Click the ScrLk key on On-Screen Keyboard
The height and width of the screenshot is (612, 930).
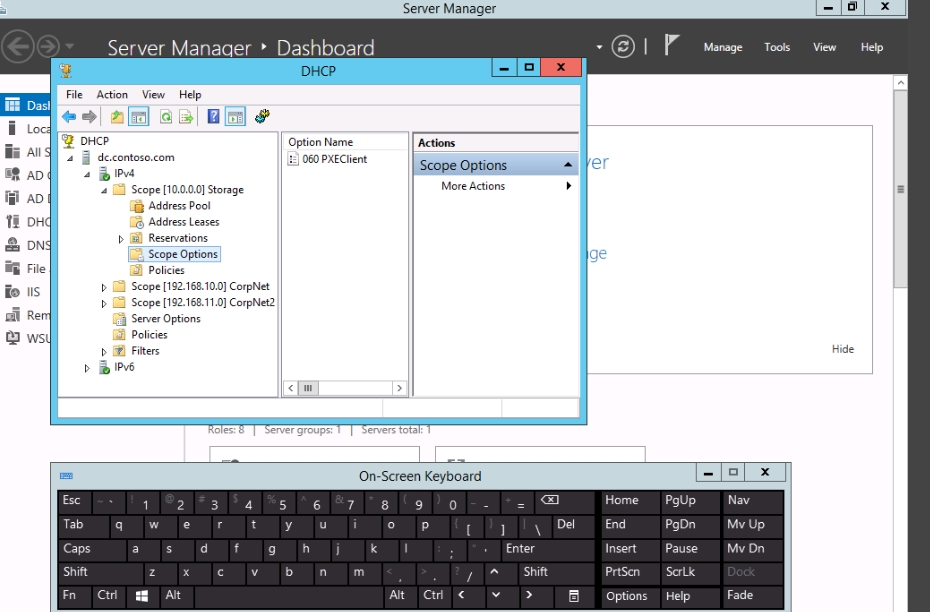[x=690, y=572]
